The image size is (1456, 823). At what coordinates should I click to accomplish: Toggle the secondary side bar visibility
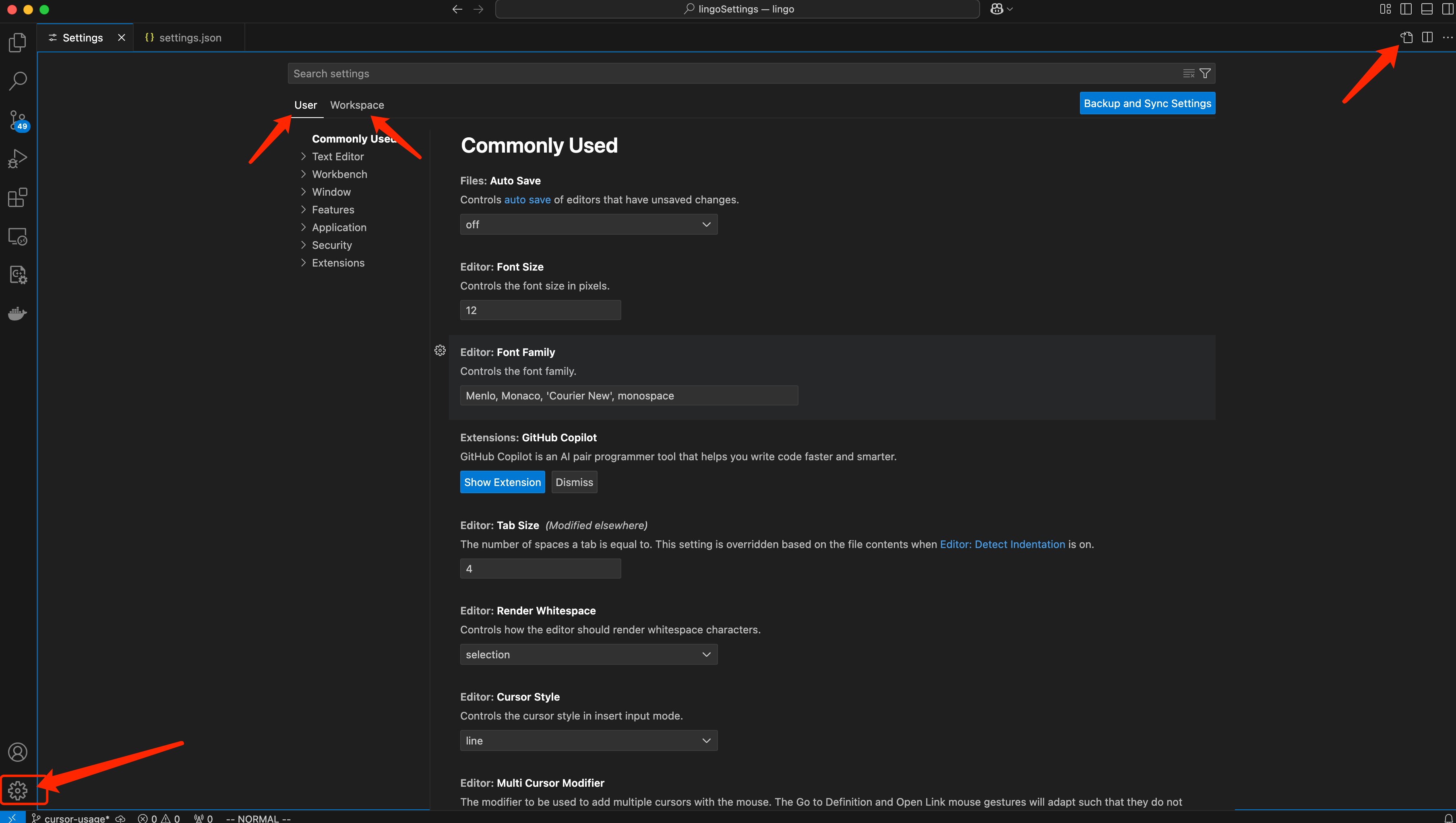coord(1448,9)
